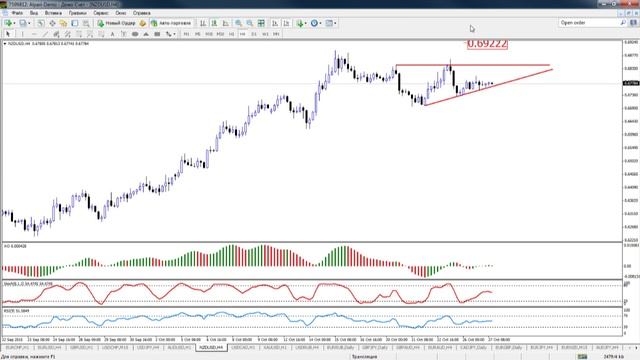
Task: Switch to the XAUUSD,H1 chart tab
Action: (x=275, y=347)
